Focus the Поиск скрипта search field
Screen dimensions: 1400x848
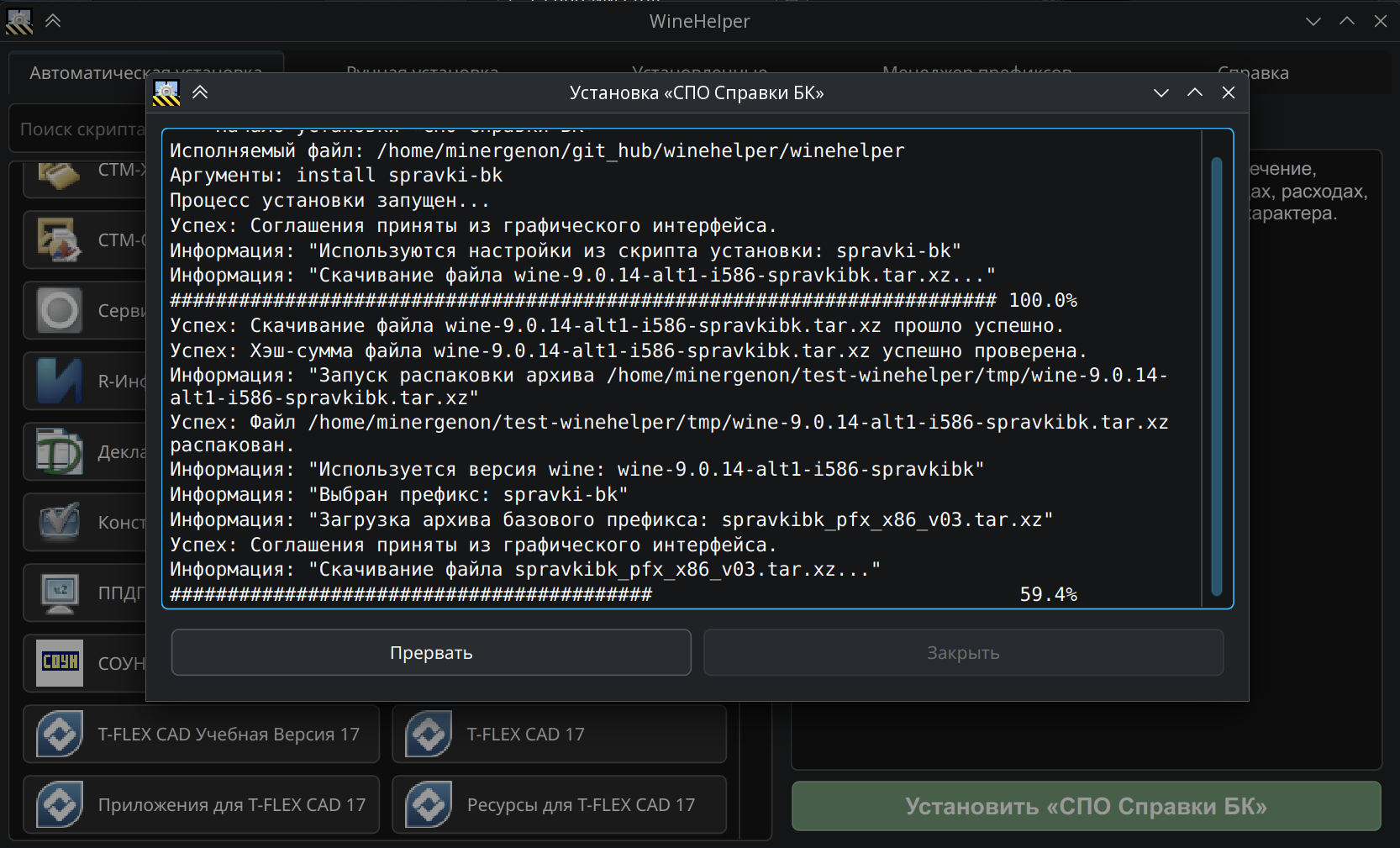(82, 129)
